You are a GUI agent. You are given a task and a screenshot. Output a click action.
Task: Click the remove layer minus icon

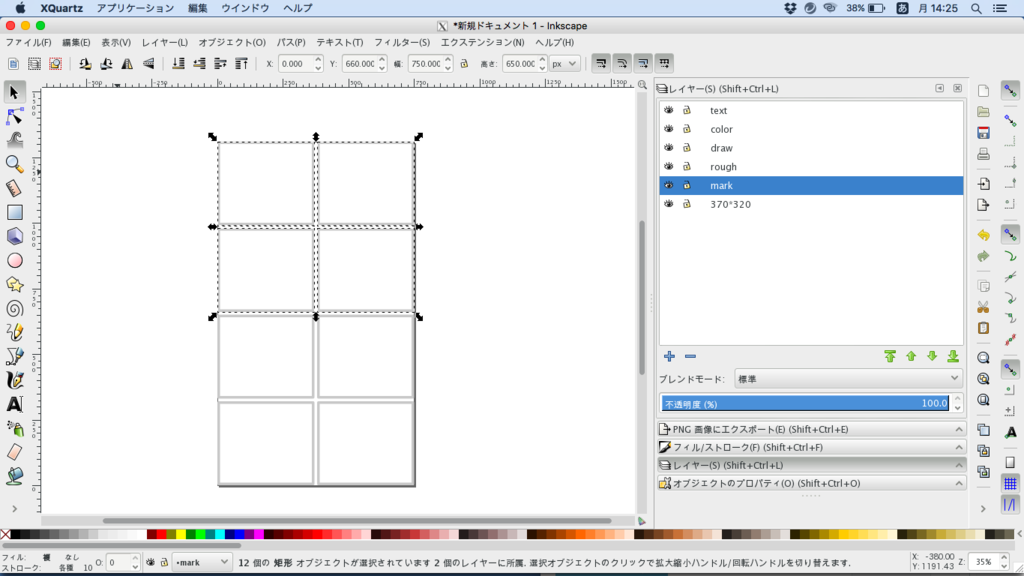click(x=690, y=357)
